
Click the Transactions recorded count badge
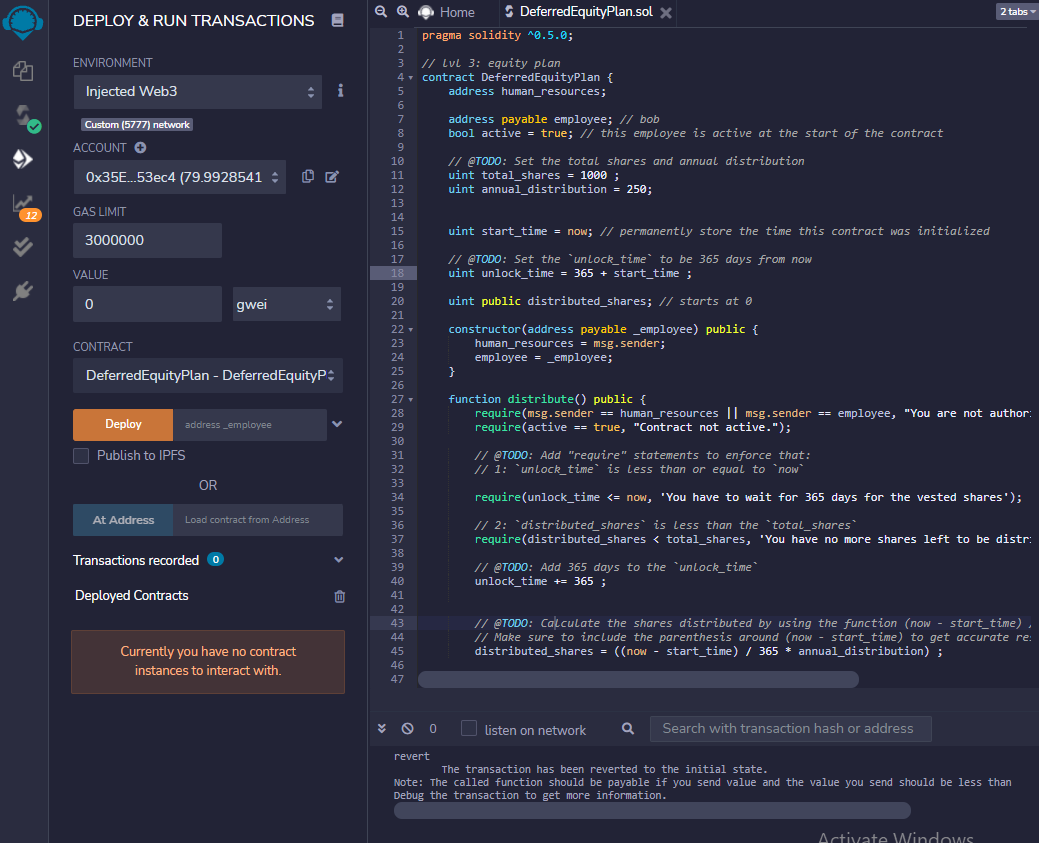point(215,559)
